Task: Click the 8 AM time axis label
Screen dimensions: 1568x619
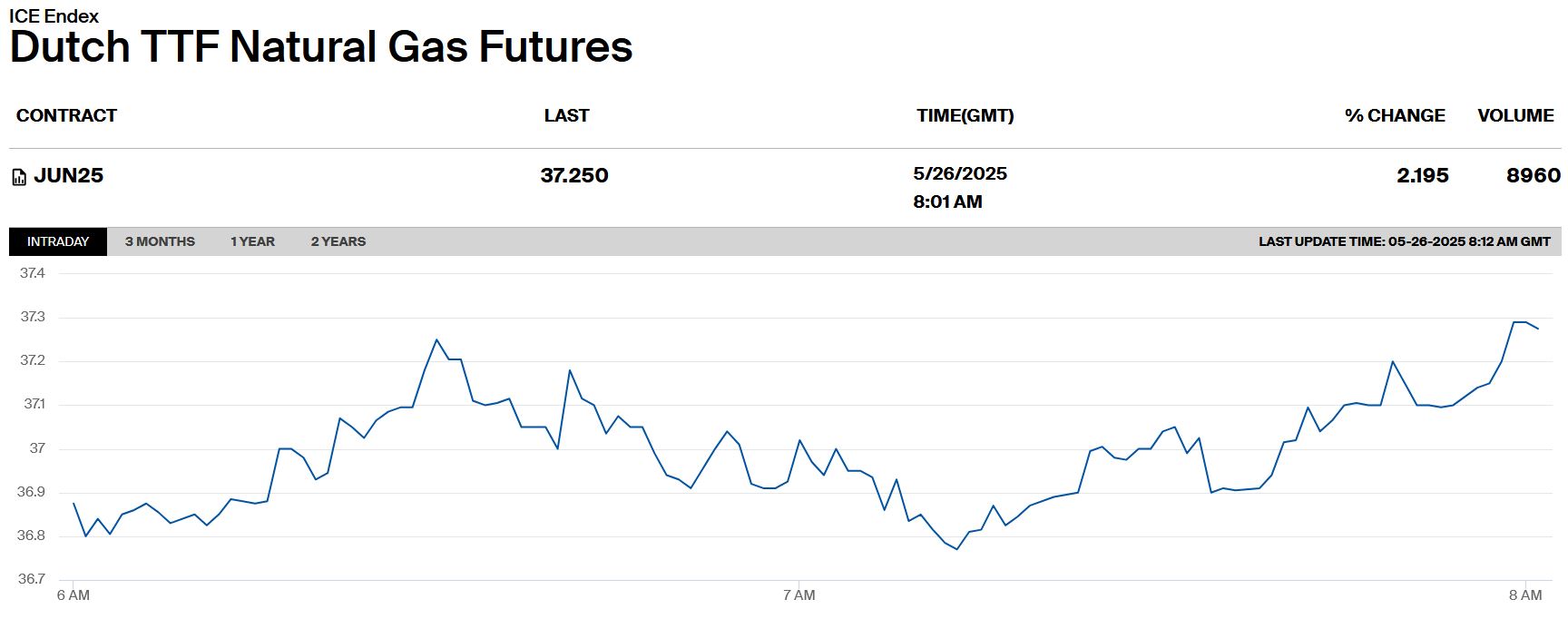Action: point(1525,595)
